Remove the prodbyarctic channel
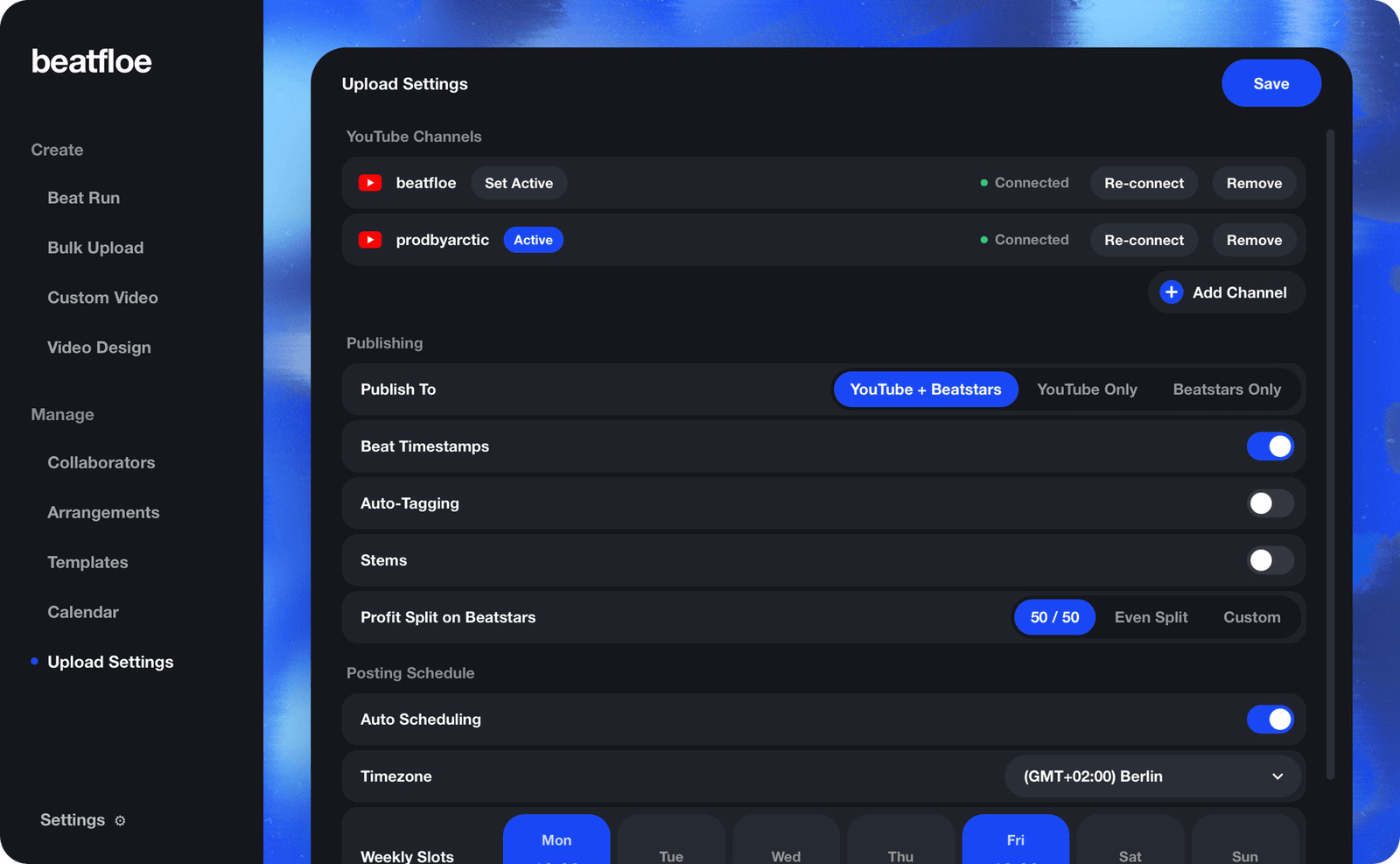The width and height of the screenshot is (1400, 864). [1254, 240]
